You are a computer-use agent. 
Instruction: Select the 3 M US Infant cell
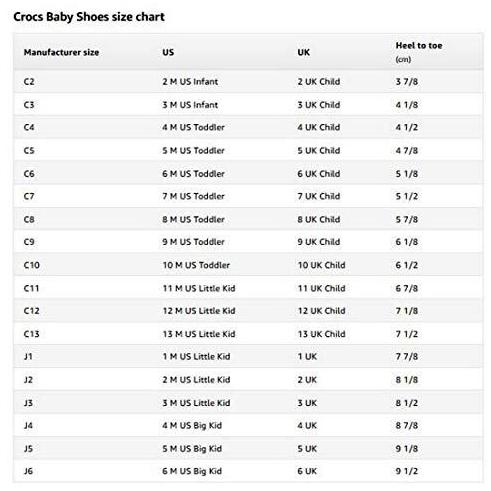[190, 105]
